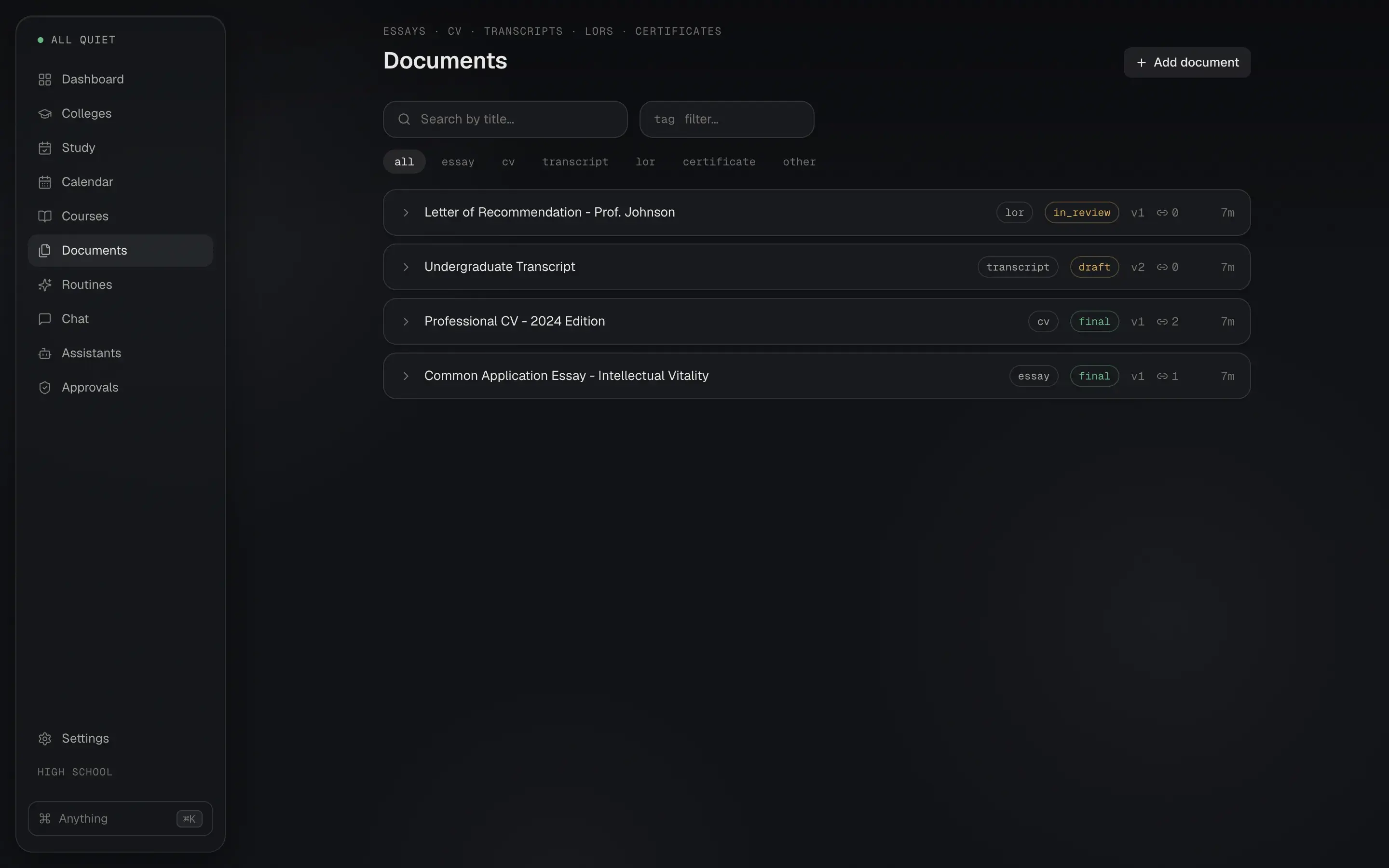Image resolution: width=1389 pixels, height=868 pixels.
Task: Click the magnifier icon in the search box
Action: coord(404,119)
